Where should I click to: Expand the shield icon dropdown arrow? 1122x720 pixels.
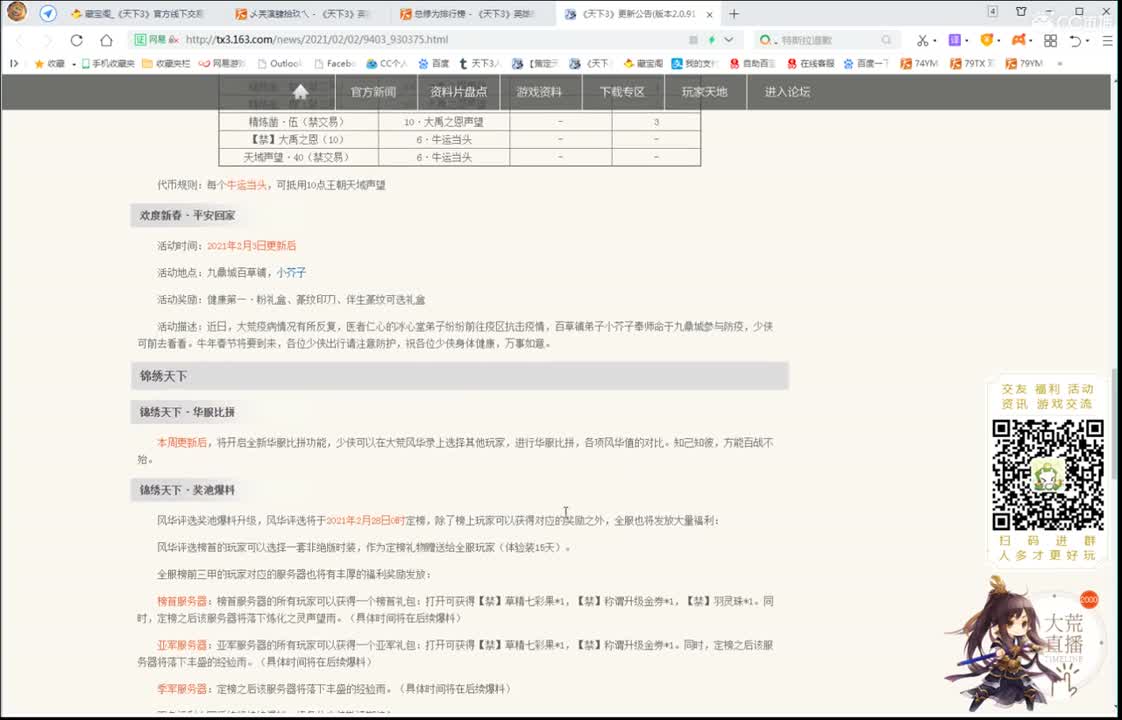click(999, 42)
